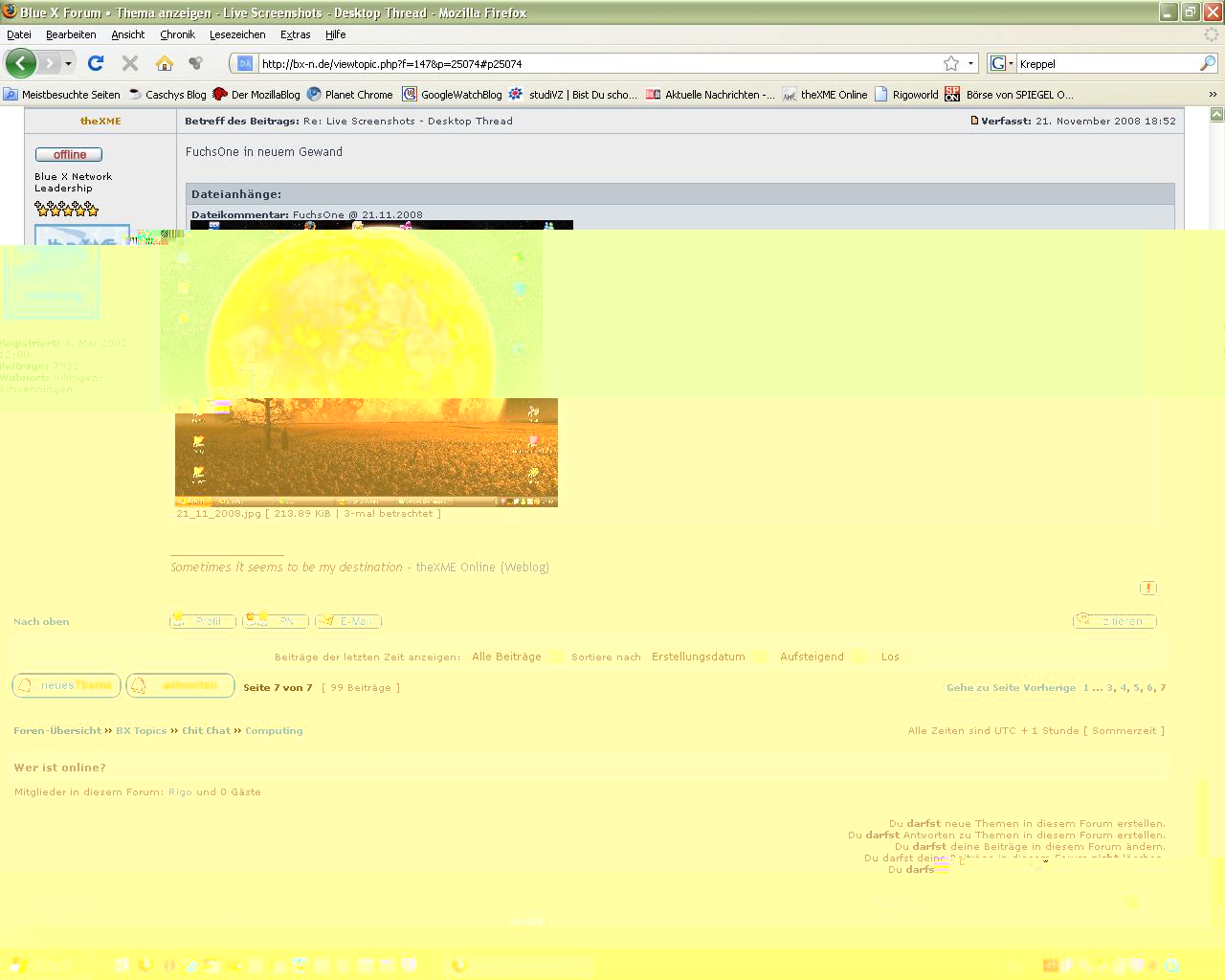Viewport: 1225px width, 980px height.
Task: Click the green Back navigation button
Action: pos(21,63)
